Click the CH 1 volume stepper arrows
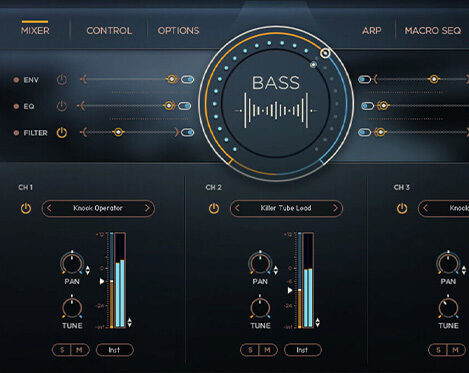Screen dimensions: 469x373 pyautogui.click(x=129, y=322)
